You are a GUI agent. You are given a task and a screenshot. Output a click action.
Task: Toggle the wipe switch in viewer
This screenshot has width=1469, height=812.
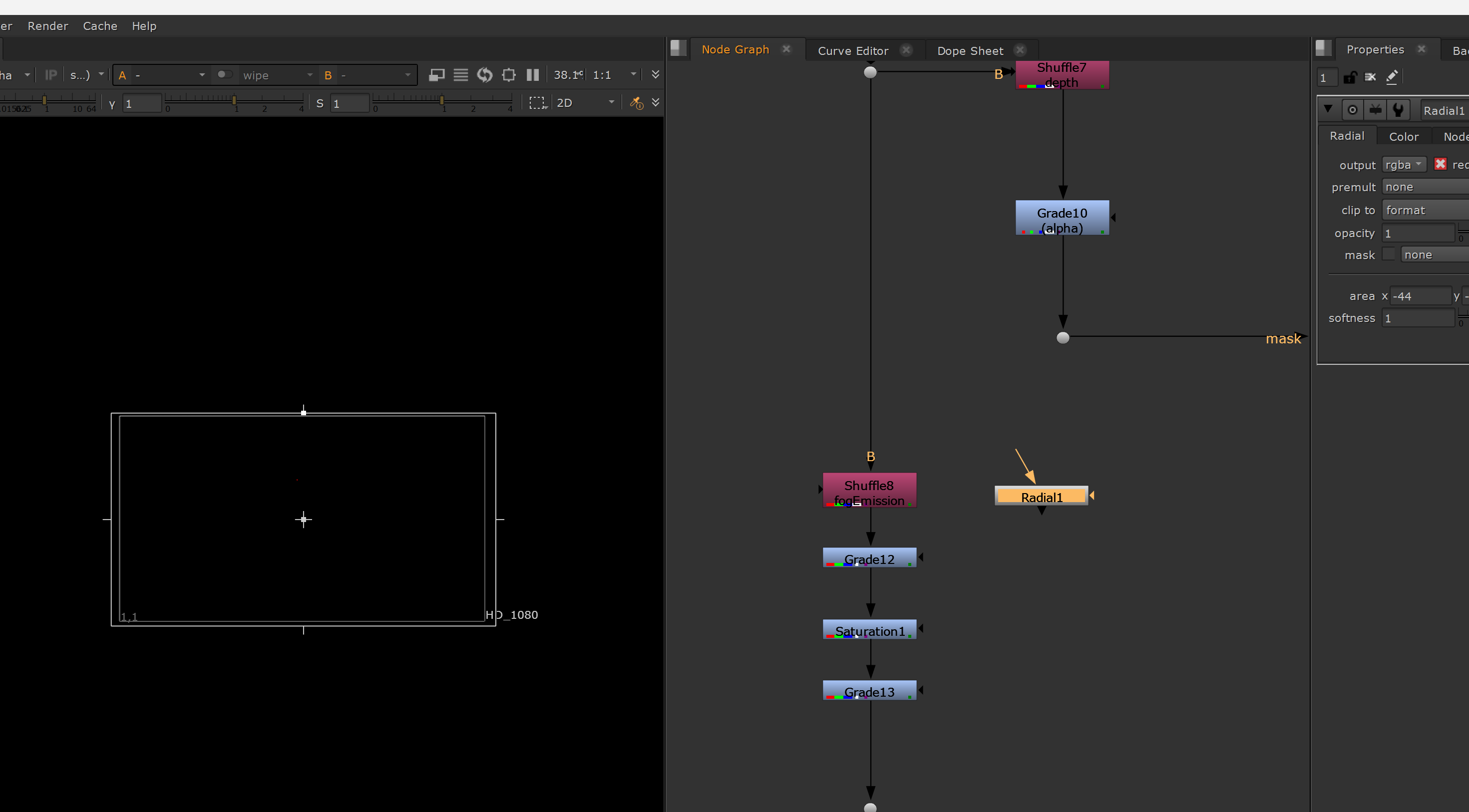(x=224, y=75)
